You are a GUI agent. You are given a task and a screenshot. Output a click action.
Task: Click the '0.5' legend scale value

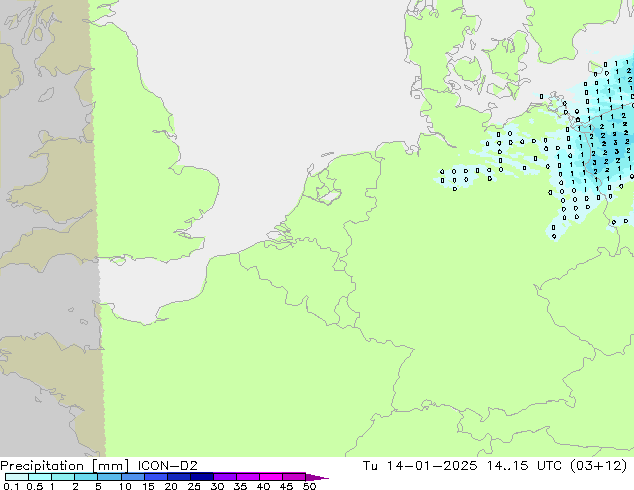pyautogui.click(x=35, y=486)
